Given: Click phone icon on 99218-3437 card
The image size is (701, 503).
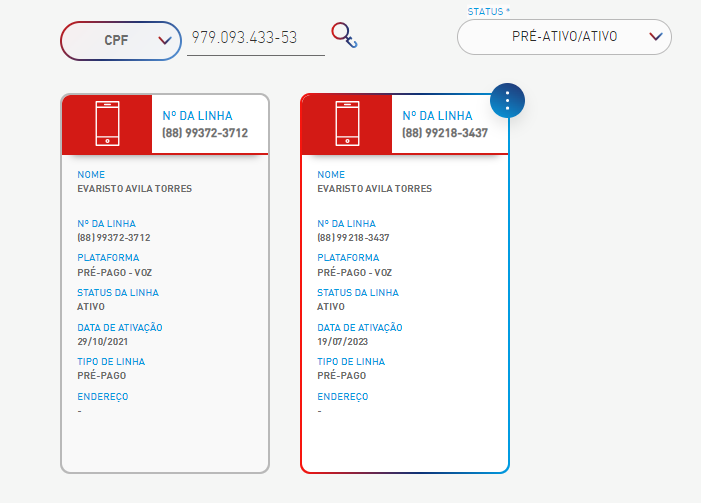Looking at the screenshot, I should (x=347, y=123).
